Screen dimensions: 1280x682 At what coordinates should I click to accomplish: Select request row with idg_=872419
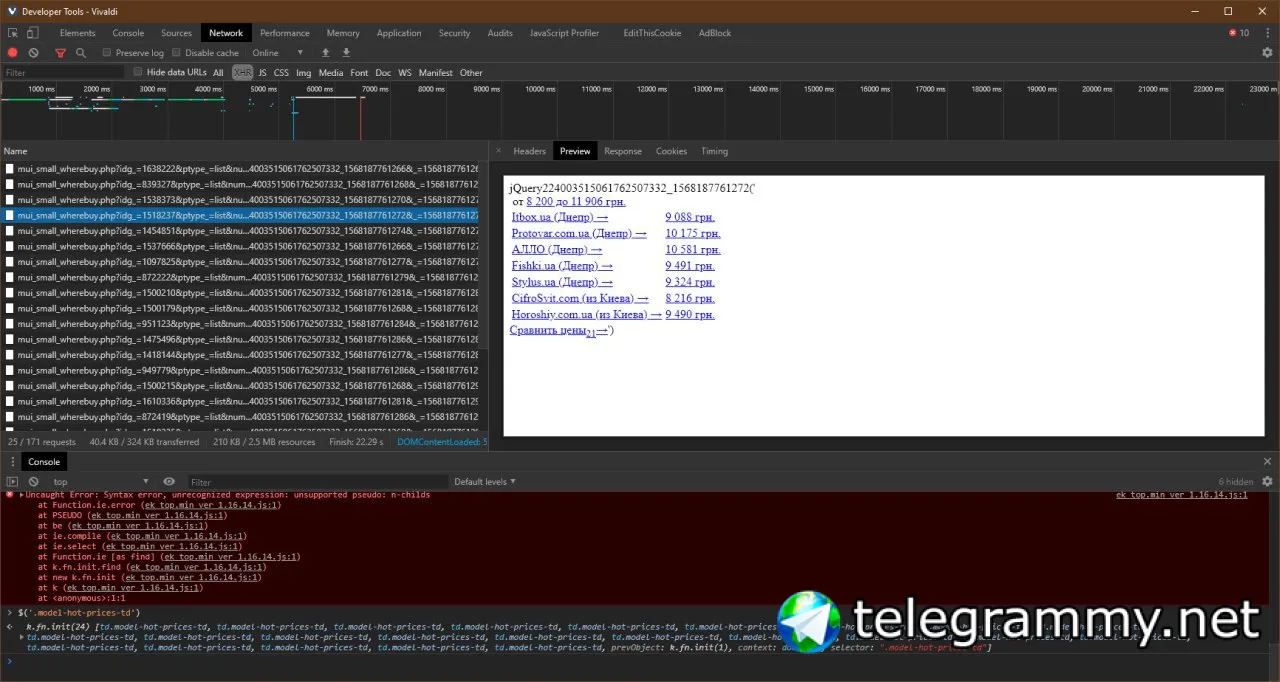240,417
